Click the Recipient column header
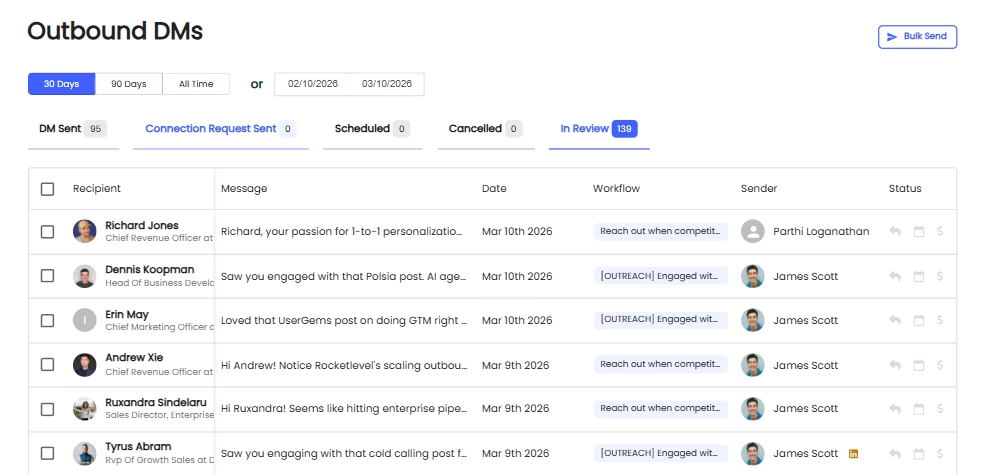Screen dimensions: 994x475 (x=96, y=188)
